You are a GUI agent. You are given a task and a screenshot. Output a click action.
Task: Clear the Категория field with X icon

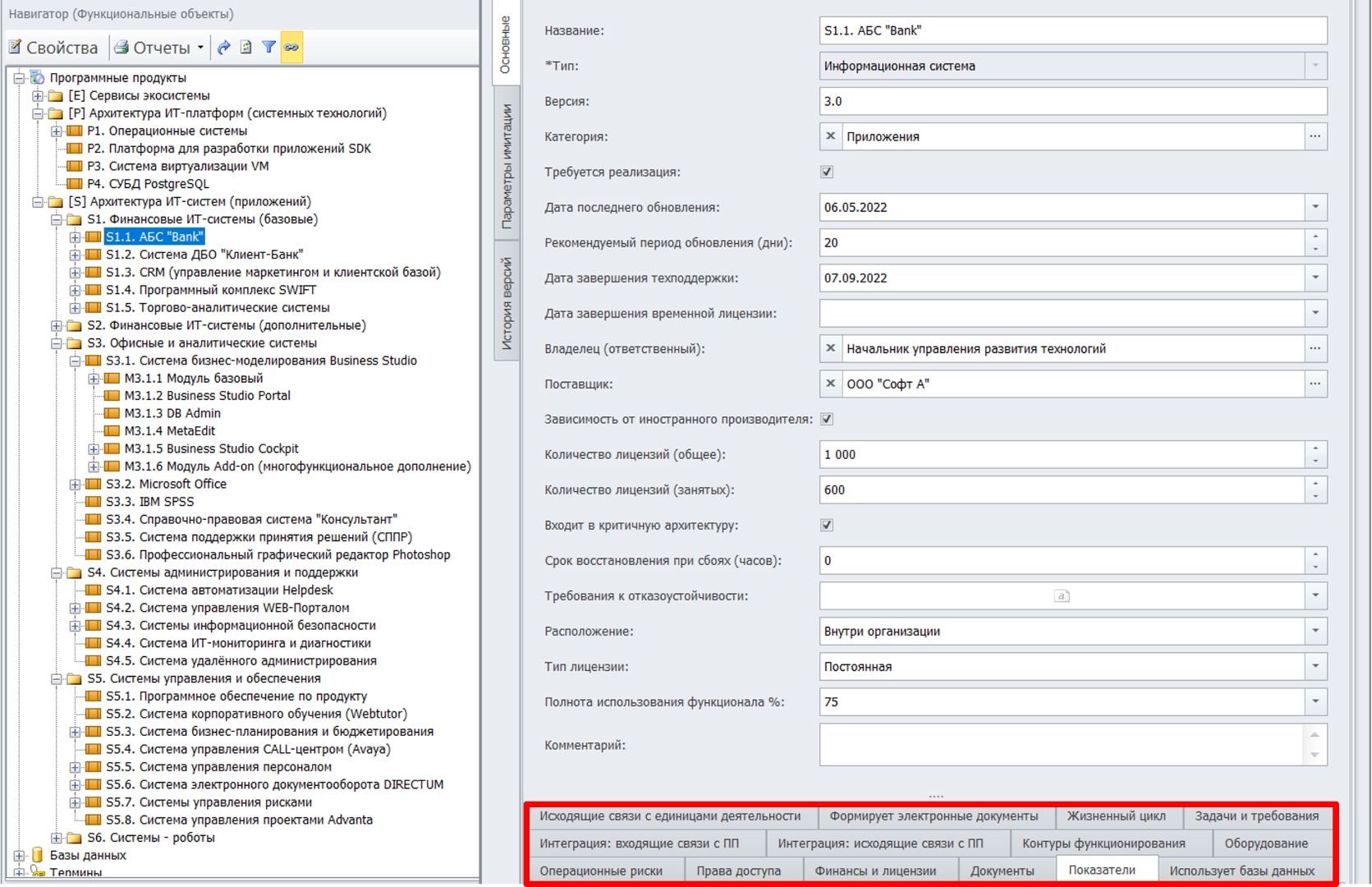(x=830, y=136)
